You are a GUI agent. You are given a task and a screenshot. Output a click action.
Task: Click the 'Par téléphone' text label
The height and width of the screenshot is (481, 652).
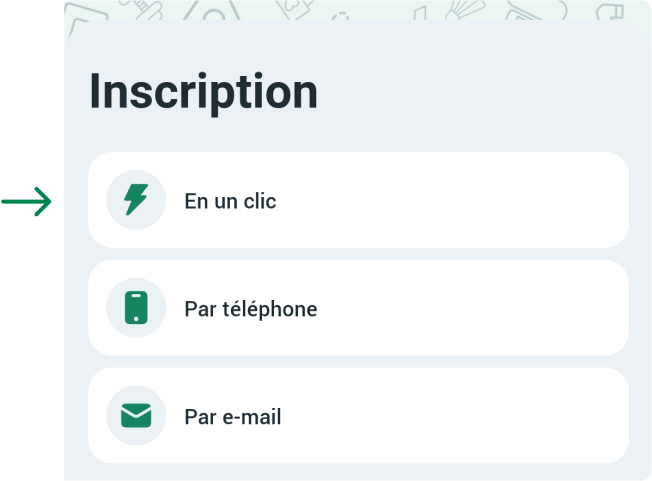point(250,309)
